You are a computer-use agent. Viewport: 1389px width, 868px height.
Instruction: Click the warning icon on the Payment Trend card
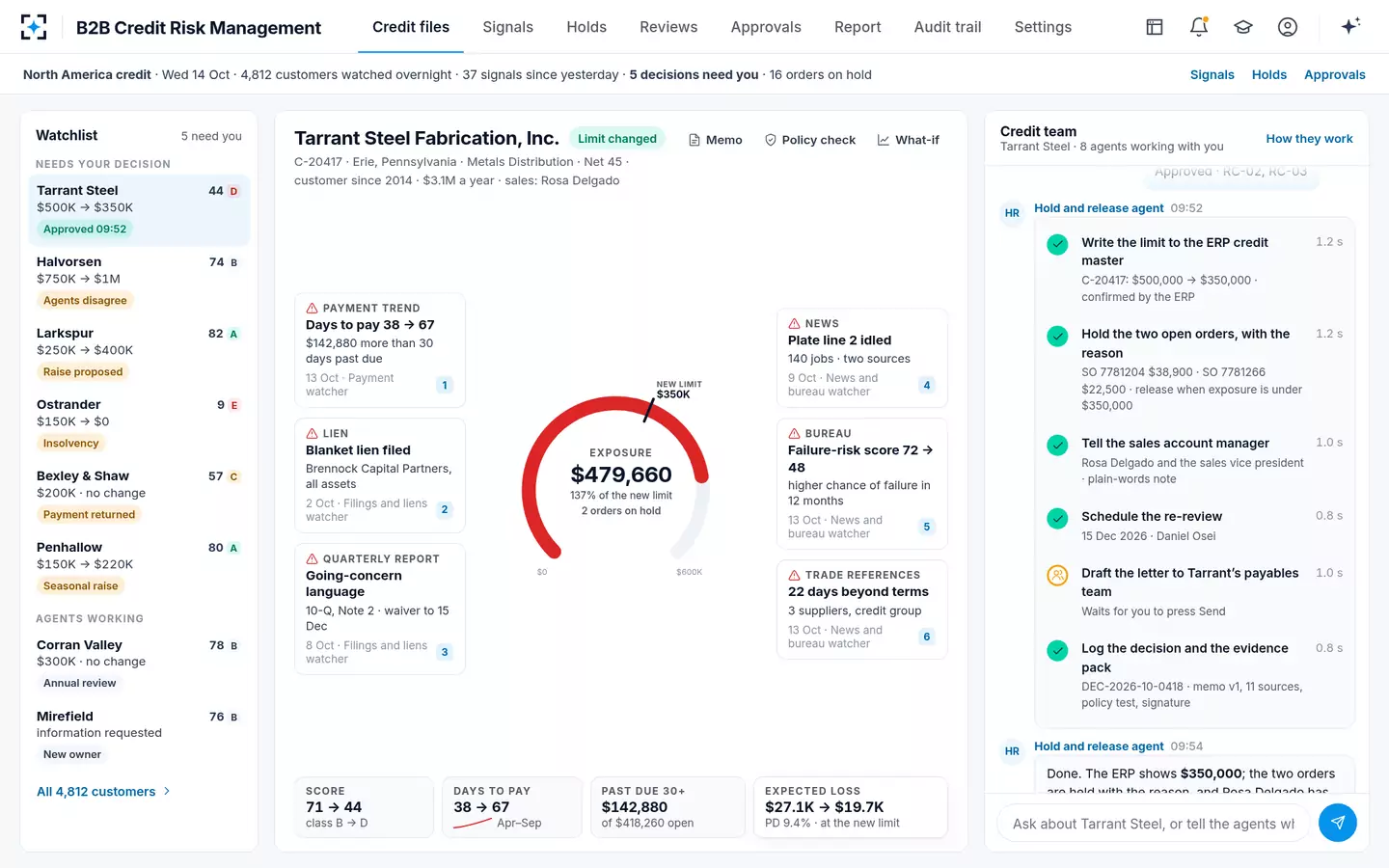(313, 309)
